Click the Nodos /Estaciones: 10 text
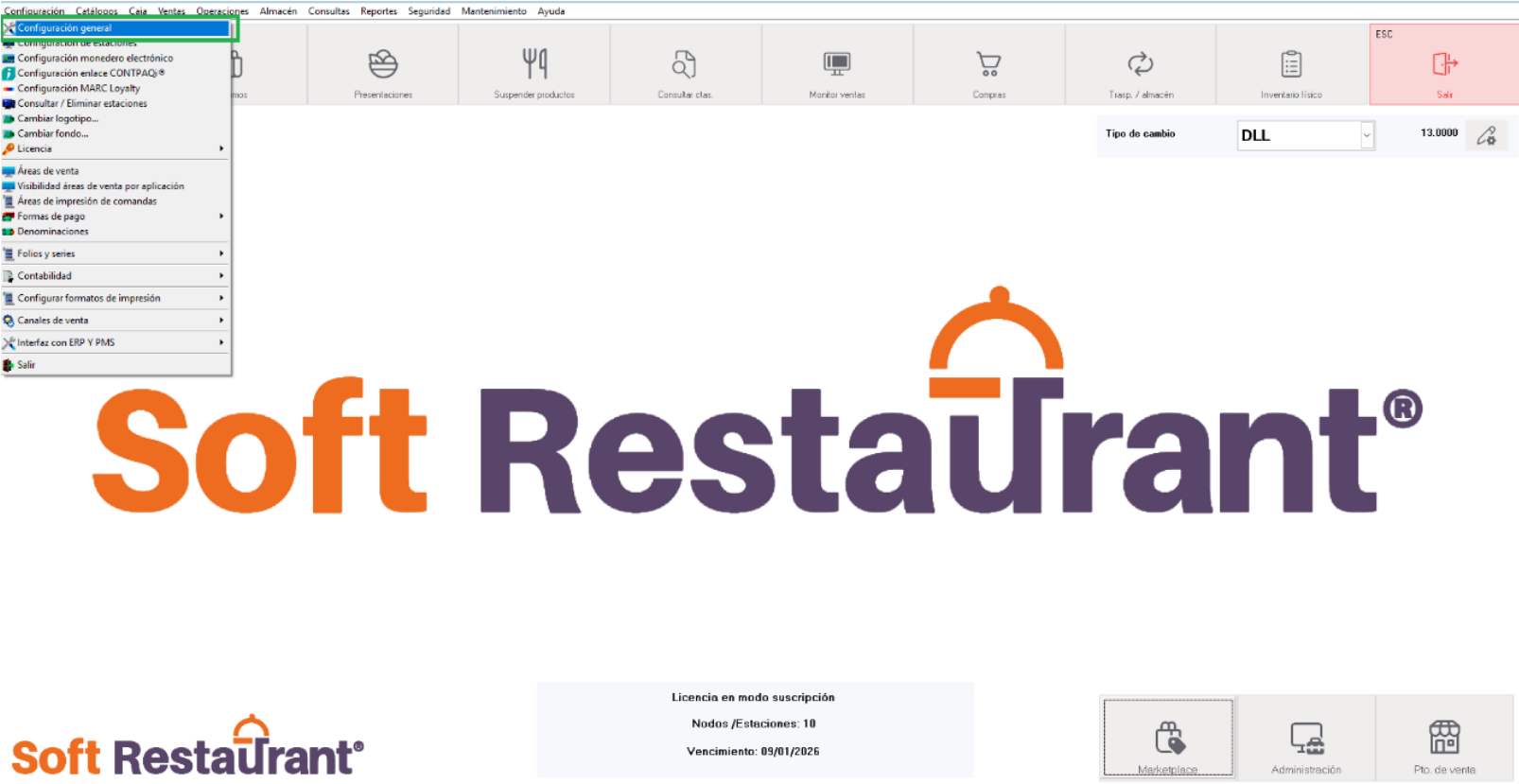The width and height of the screenshot is (1519, 784). click(753, 723)
